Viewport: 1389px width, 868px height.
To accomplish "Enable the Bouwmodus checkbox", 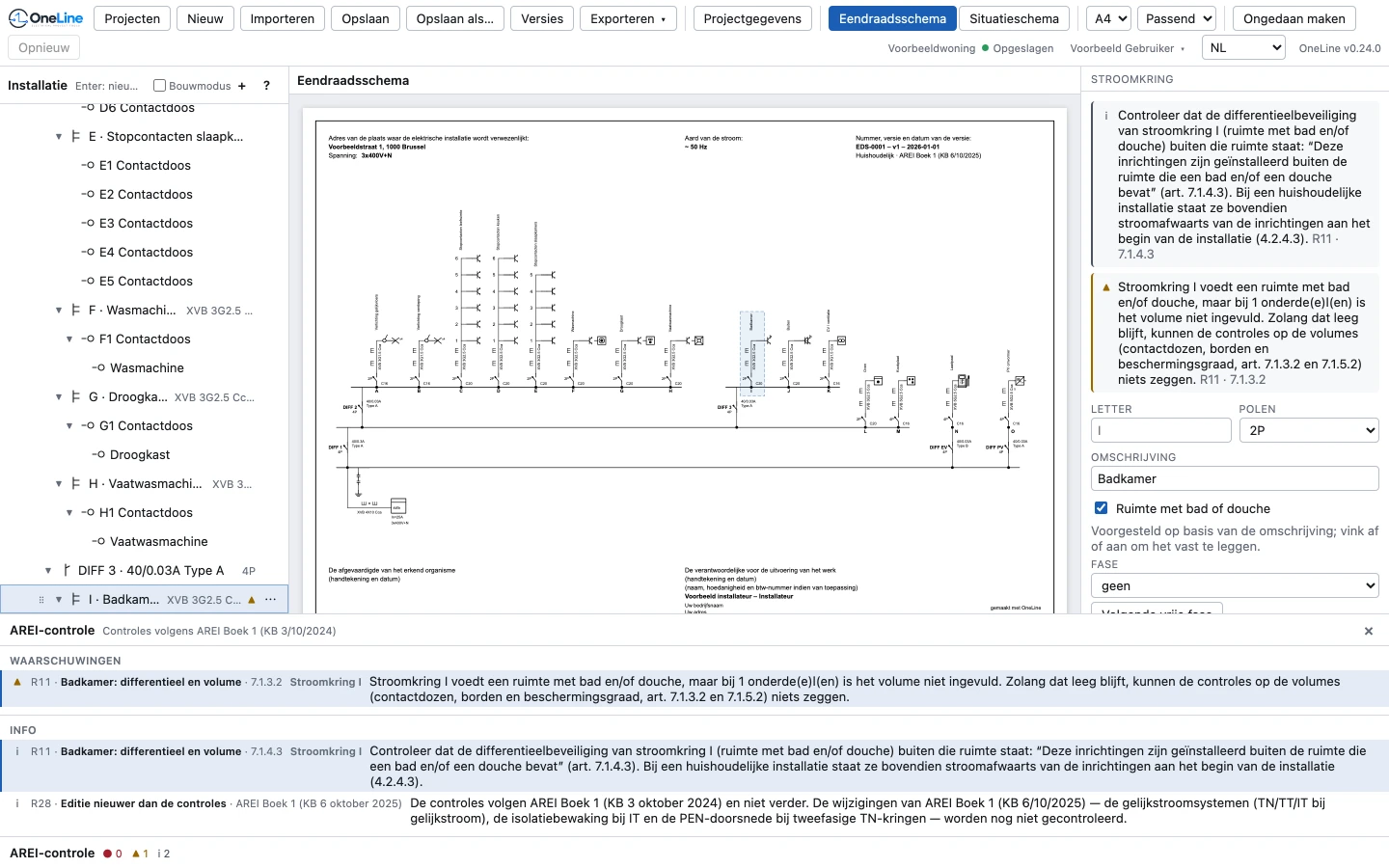I will point(160,86).
